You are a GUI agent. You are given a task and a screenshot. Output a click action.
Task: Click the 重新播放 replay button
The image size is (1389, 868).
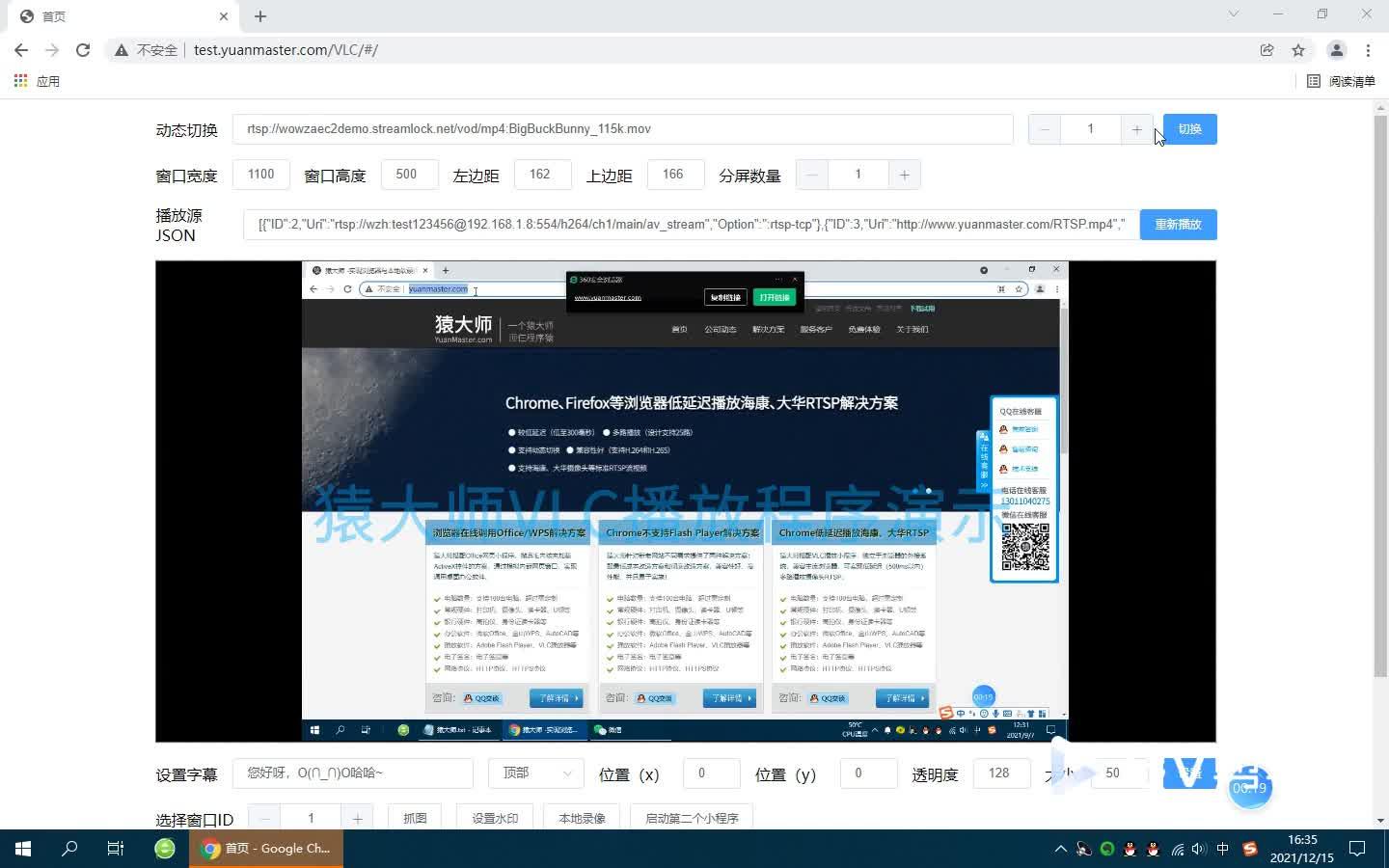click(x=1178, y=224)
